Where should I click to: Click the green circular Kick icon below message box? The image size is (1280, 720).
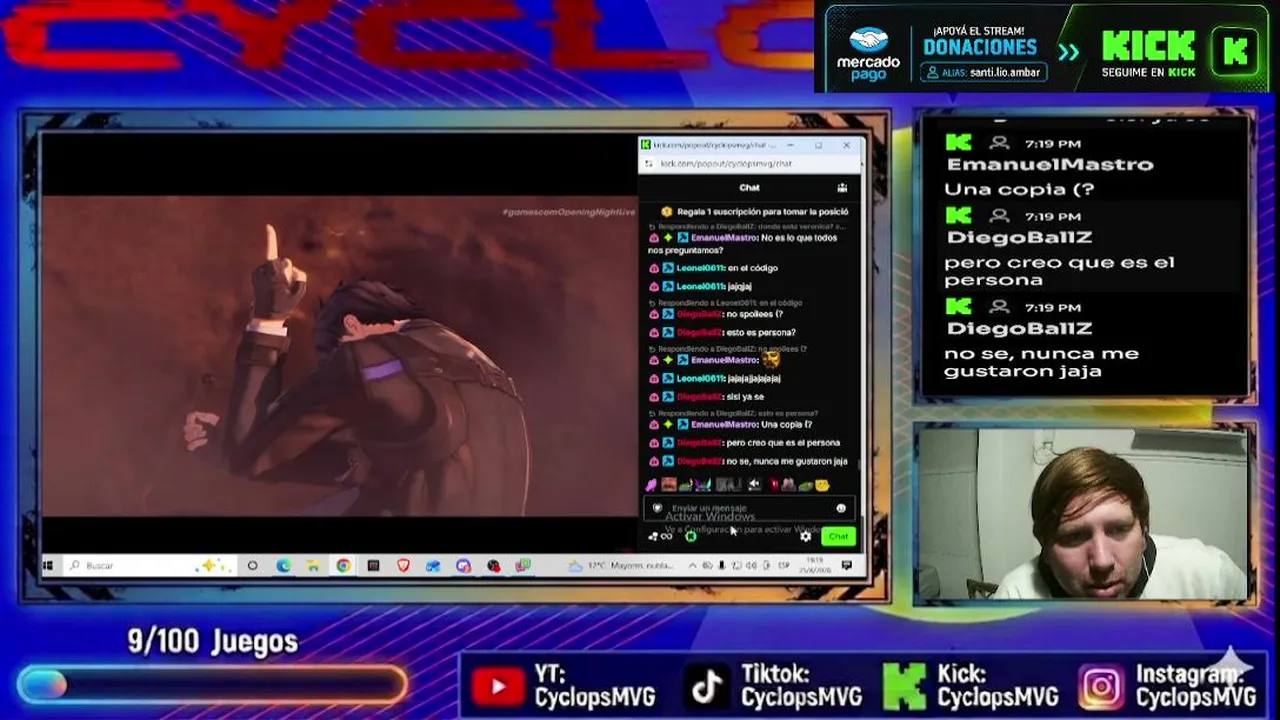coord(690,537)
